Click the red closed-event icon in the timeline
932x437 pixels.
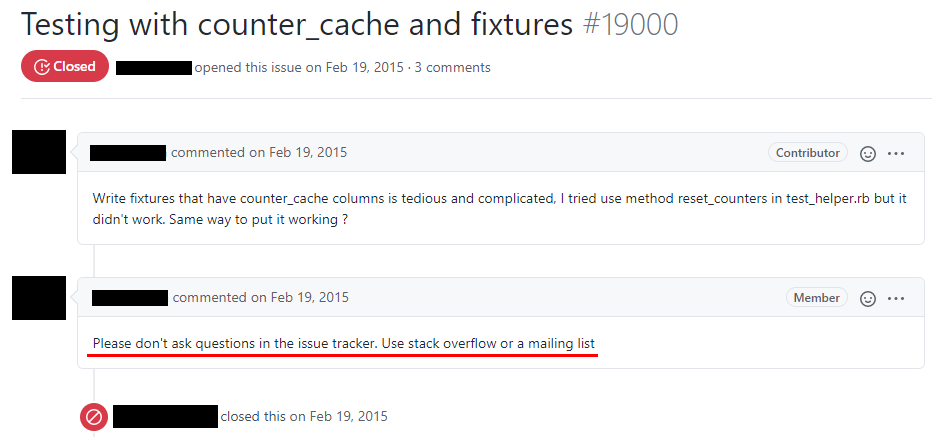tap(94, 416)
